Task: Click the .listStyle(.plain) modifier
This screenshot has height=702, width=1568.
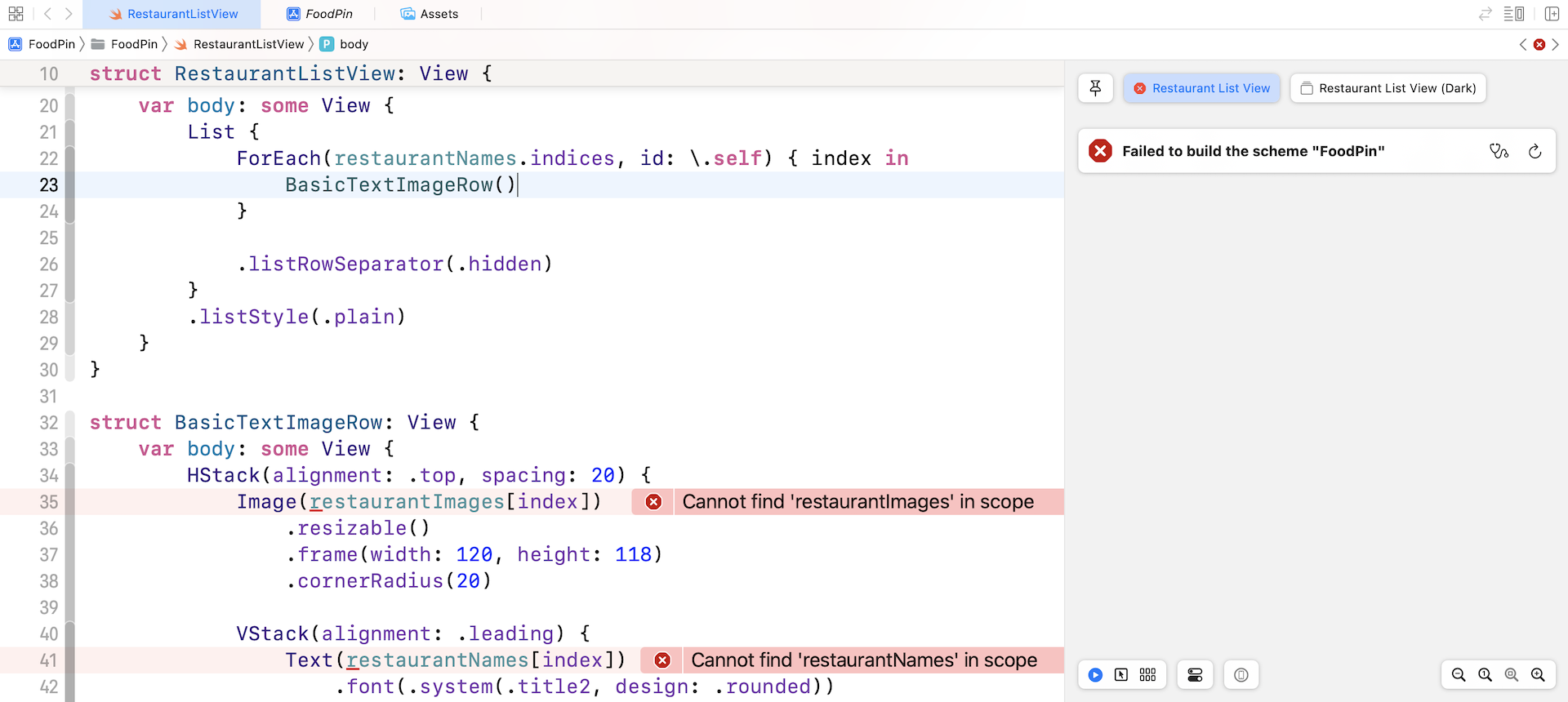Action: point(296,317)
